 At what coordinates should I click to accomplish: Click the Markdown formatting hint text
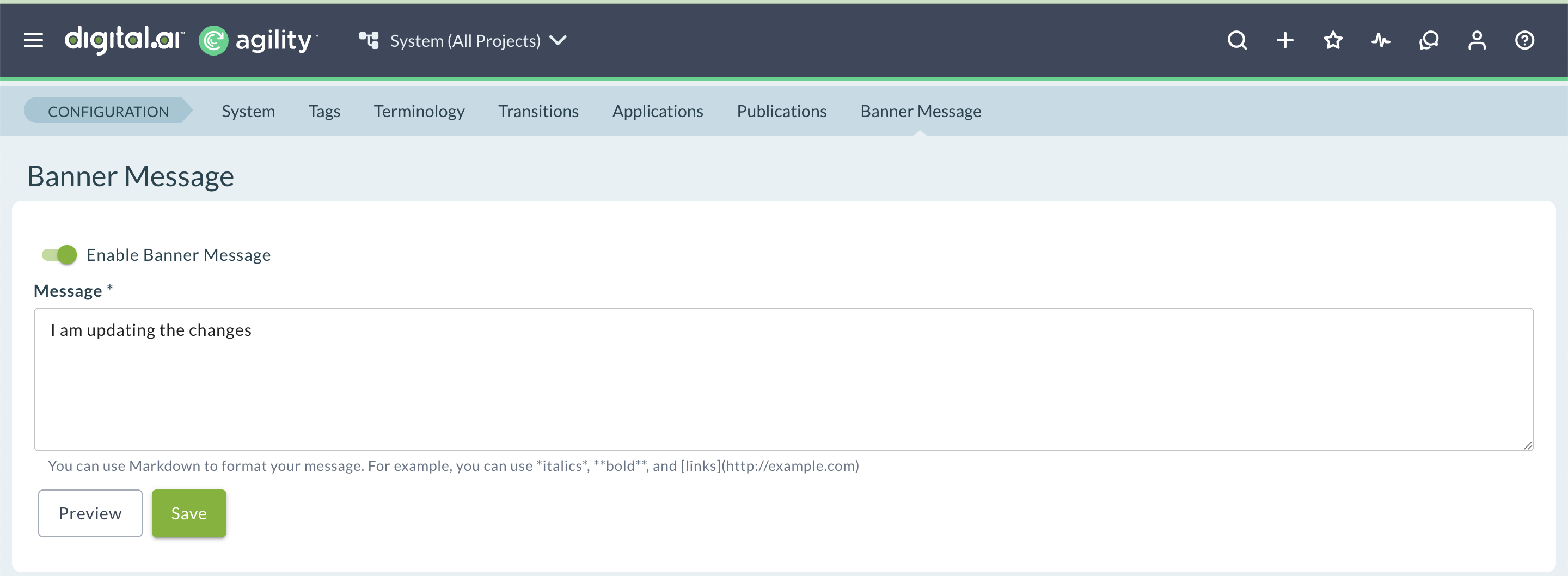(x=454, y=466)
